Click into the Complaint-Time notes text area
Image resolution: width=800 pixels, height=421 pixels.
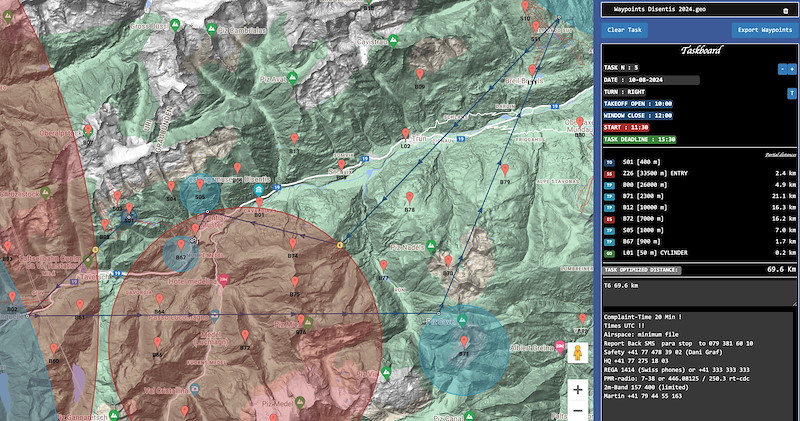point(697,365)
